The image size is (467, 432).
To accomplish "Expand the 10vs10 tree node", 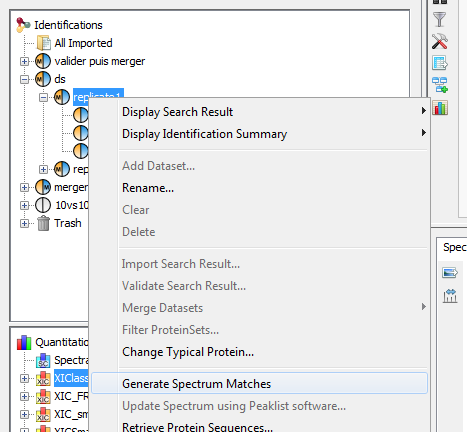I will (x=24, y=205).
